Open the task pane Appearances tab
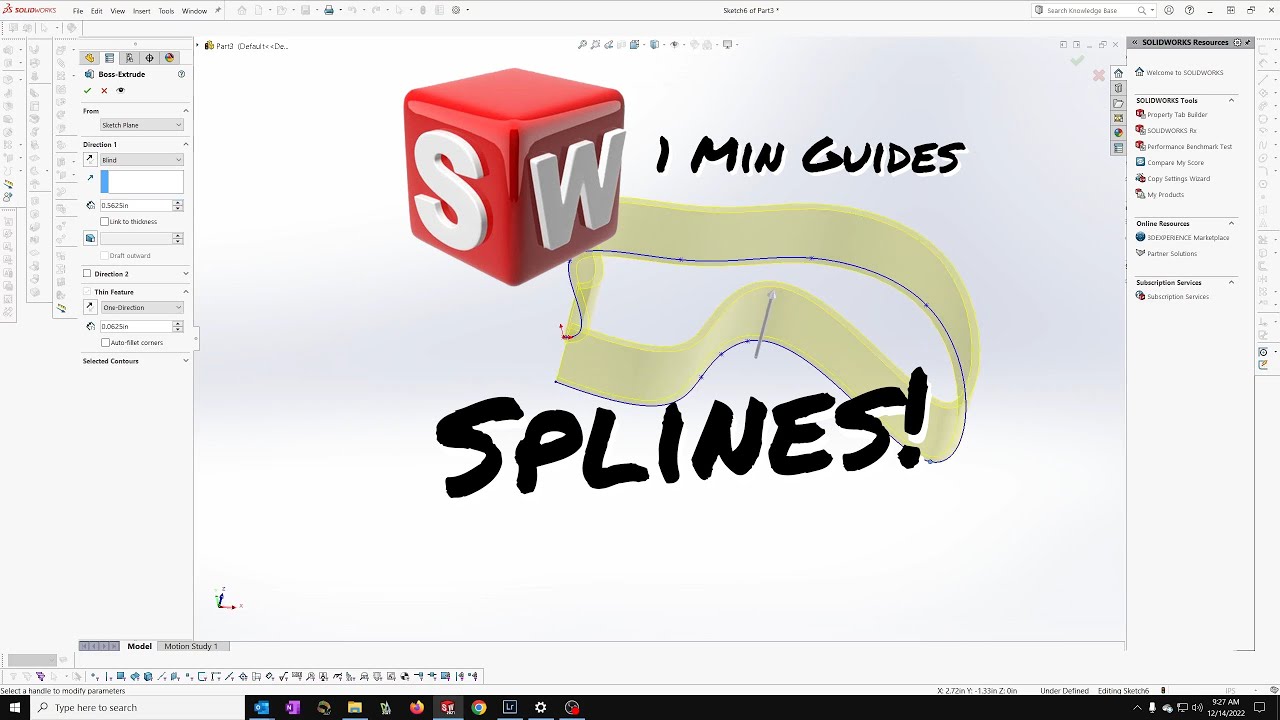Image resolution: width=1280 pixels, height=720 pixels. coord(1118,132)
